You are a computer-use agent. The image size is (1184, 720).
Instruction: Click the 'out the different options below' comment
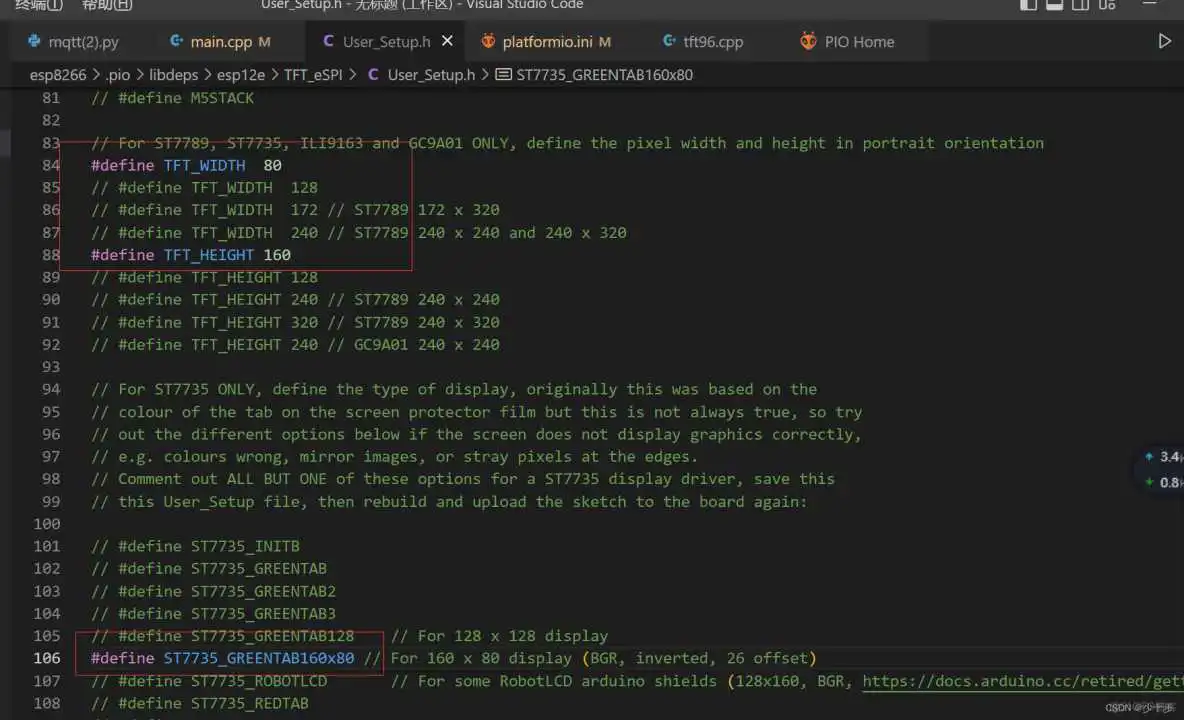point(476,435)
